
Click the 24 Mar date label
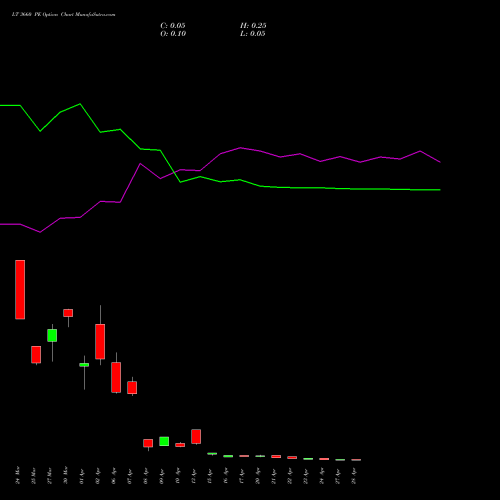pos(18,475)
